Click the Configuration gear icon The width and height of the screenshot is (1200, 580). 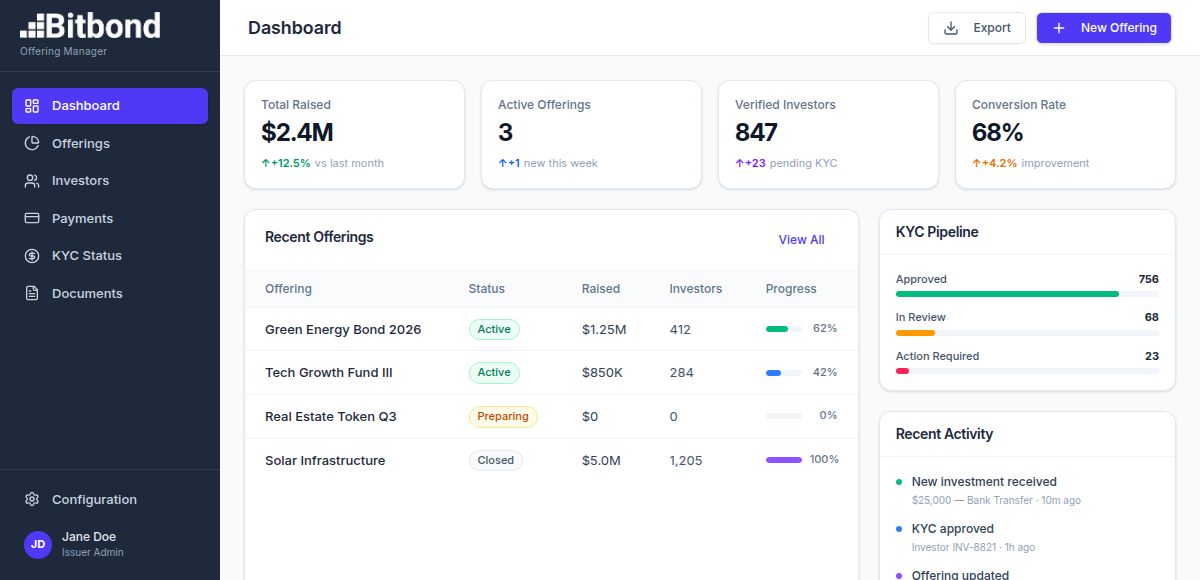point(32,499)
